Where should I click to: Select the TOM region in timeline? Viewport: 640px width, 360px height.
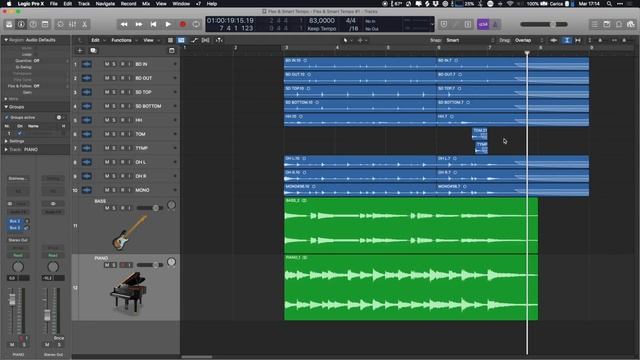pyautogui.click(x=480, y=133)
